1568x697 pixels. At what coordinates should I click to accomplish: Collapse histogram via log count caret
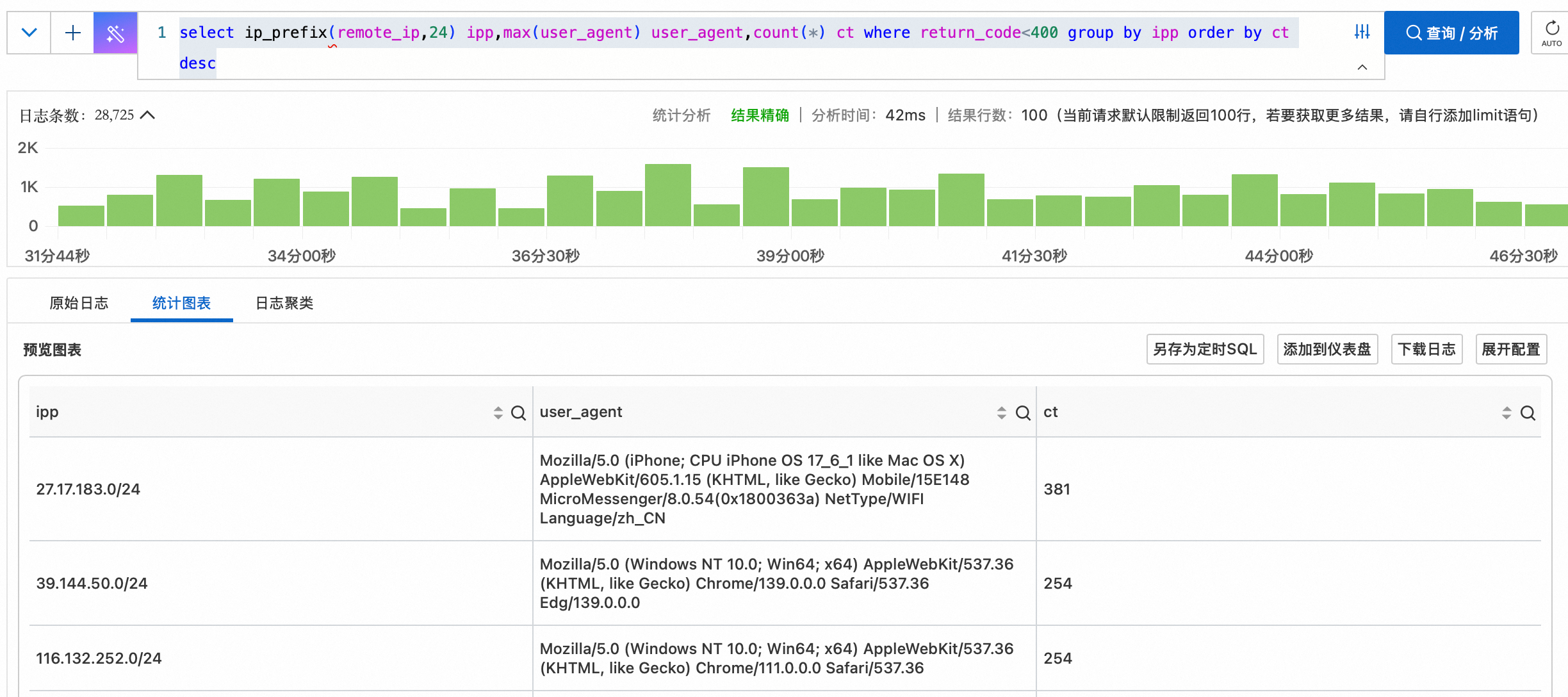[148, 115]
